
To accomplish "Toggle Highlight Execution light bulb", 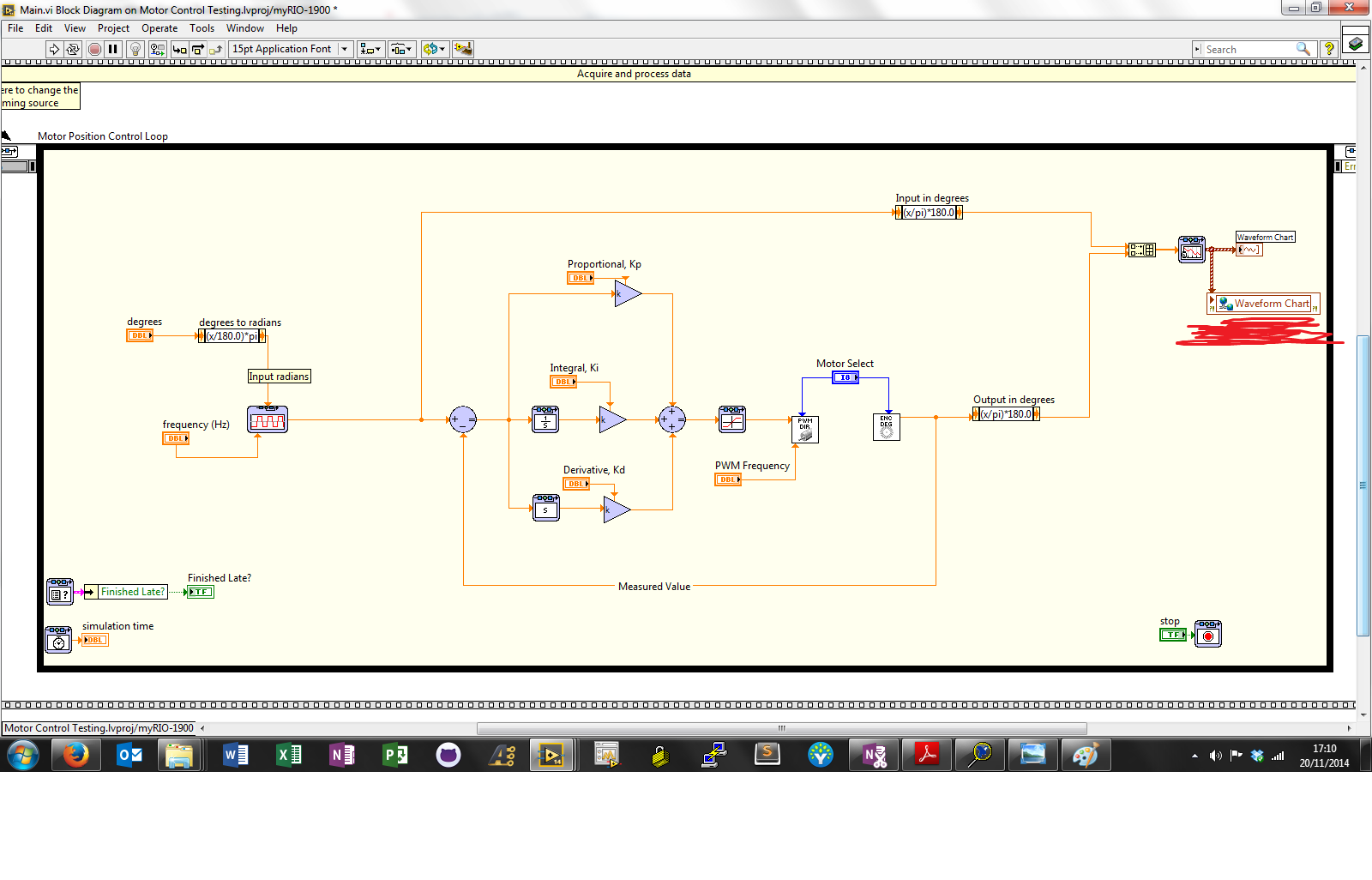I will pyautogui.click(x=135, y=49).
